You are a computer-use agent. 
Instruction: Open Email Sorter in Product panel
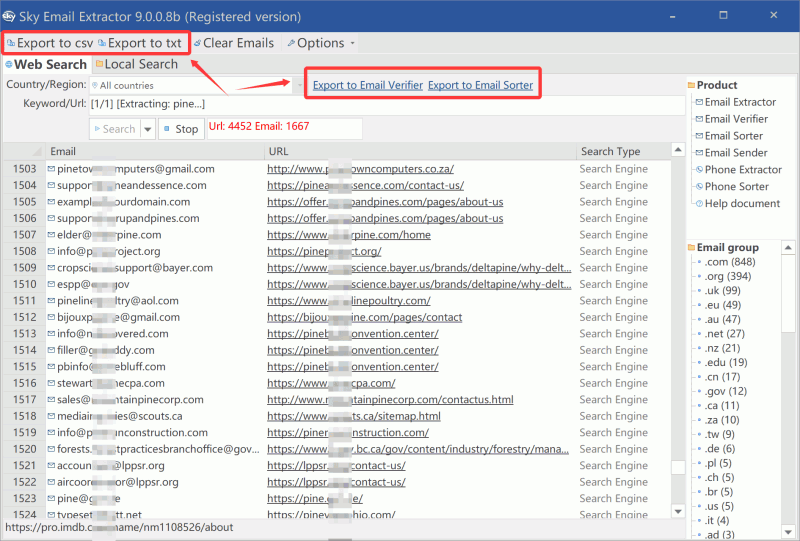[x=729, y=136]
